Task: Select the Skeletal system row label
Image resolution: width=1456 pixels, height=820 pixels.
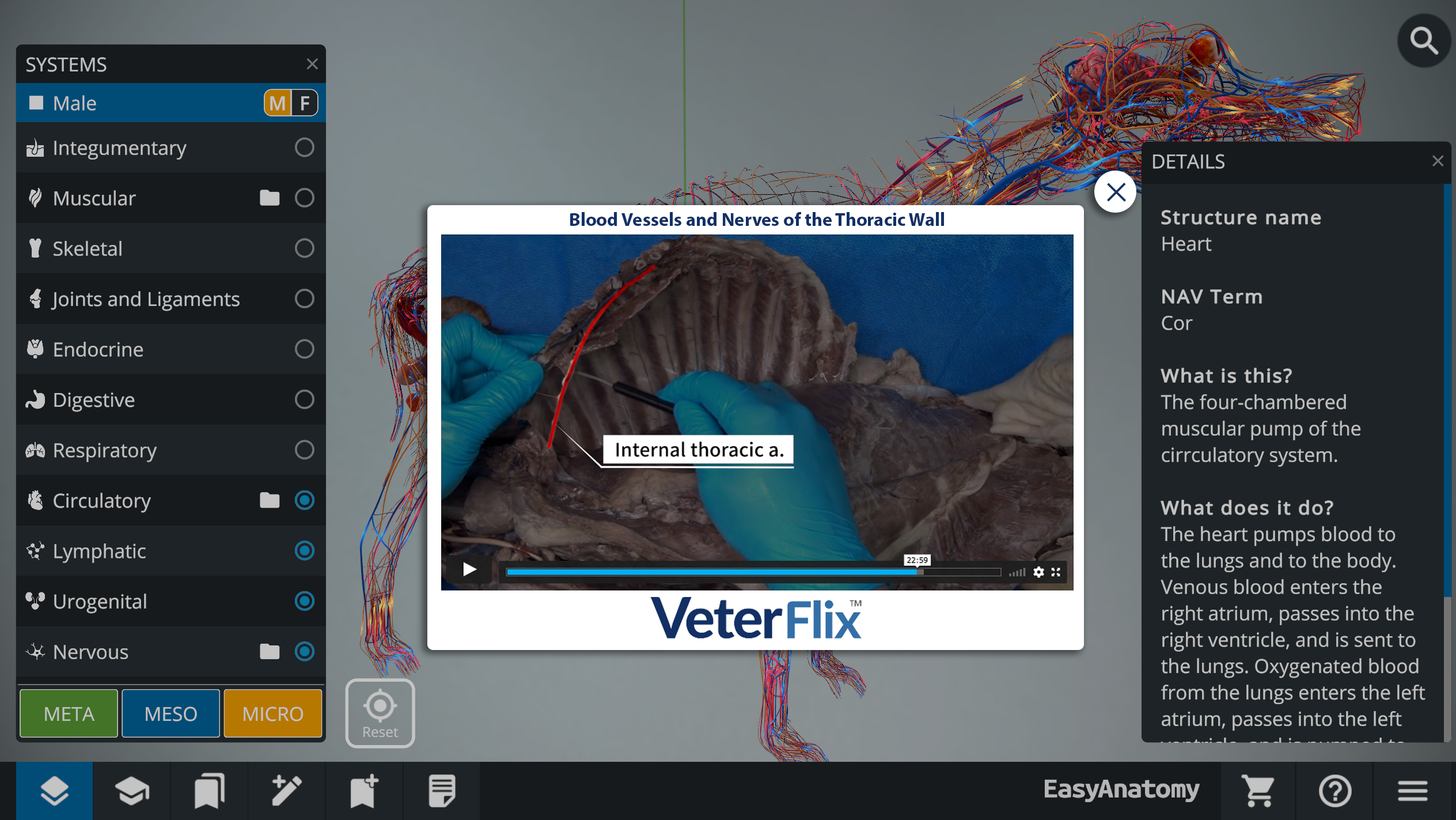Action: click(88, 248)
